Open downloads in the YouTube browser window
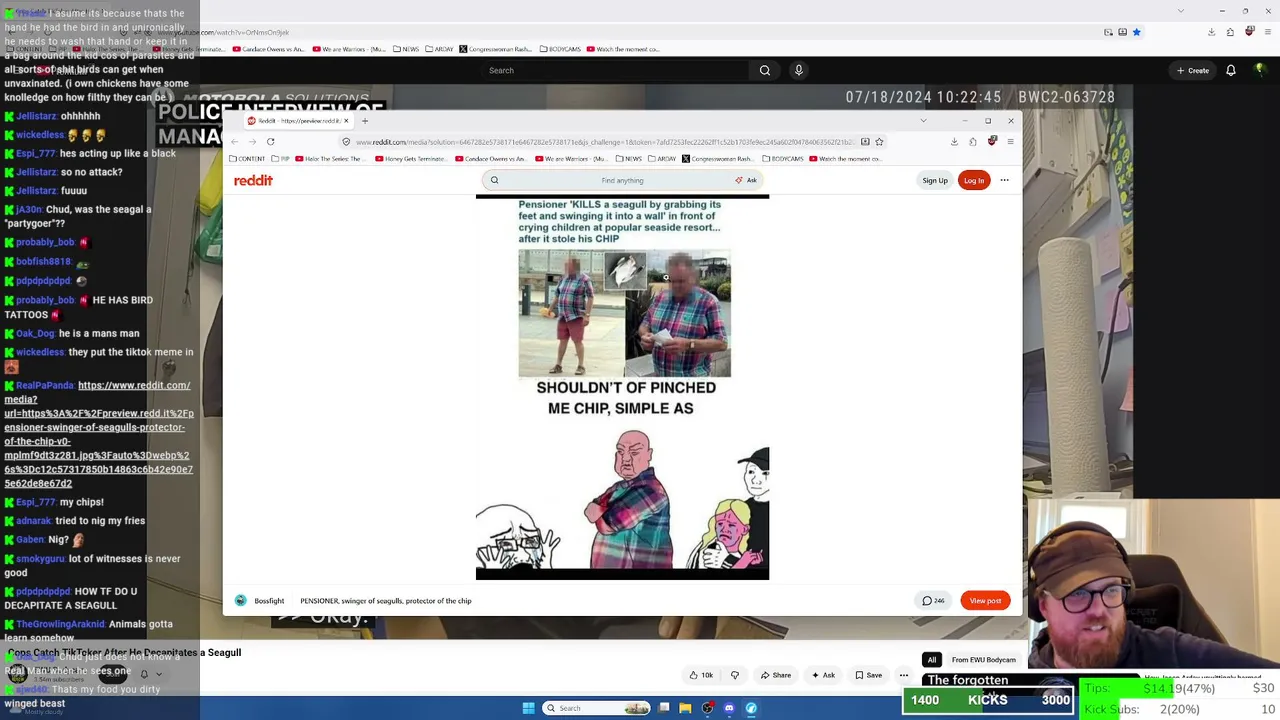This screenshot has width=1280, height=720. (x=1211, y=32)
